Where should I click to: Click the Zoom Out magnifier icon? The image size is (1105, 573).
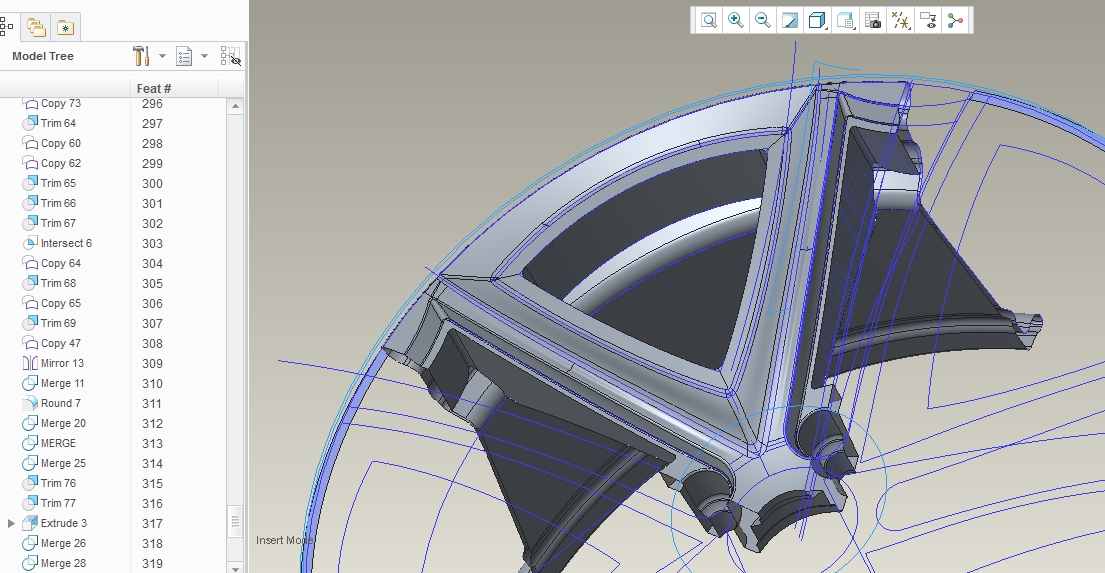point(763,20)
